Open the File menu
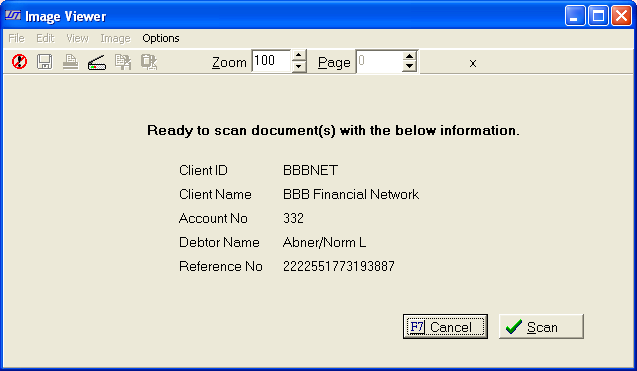 17,38
